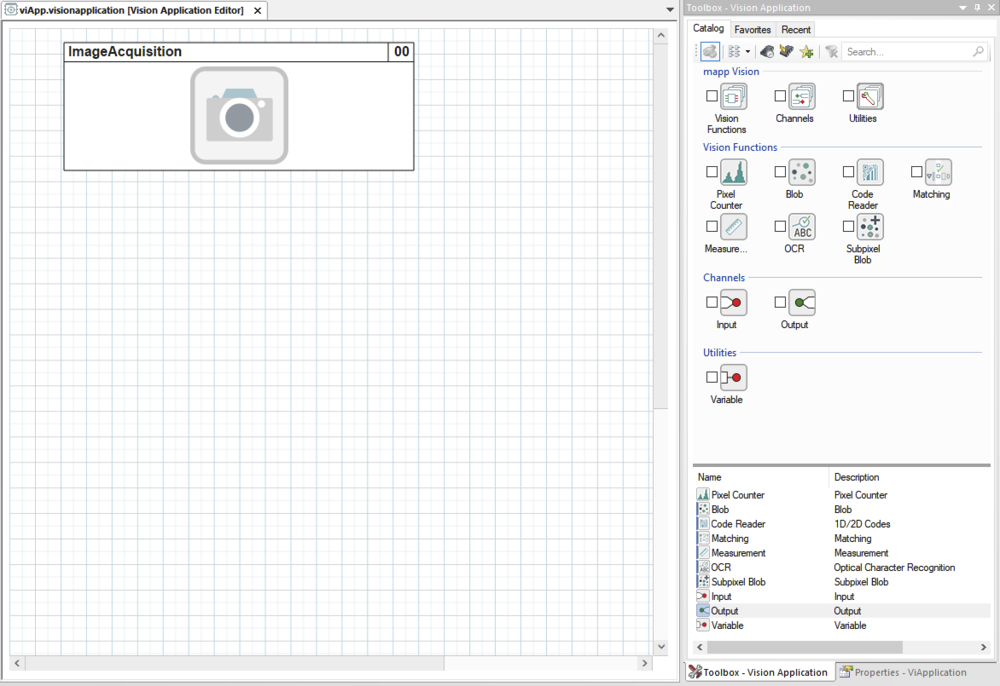
Task: Select the Code Reader function icon
Action: (870, 172)
